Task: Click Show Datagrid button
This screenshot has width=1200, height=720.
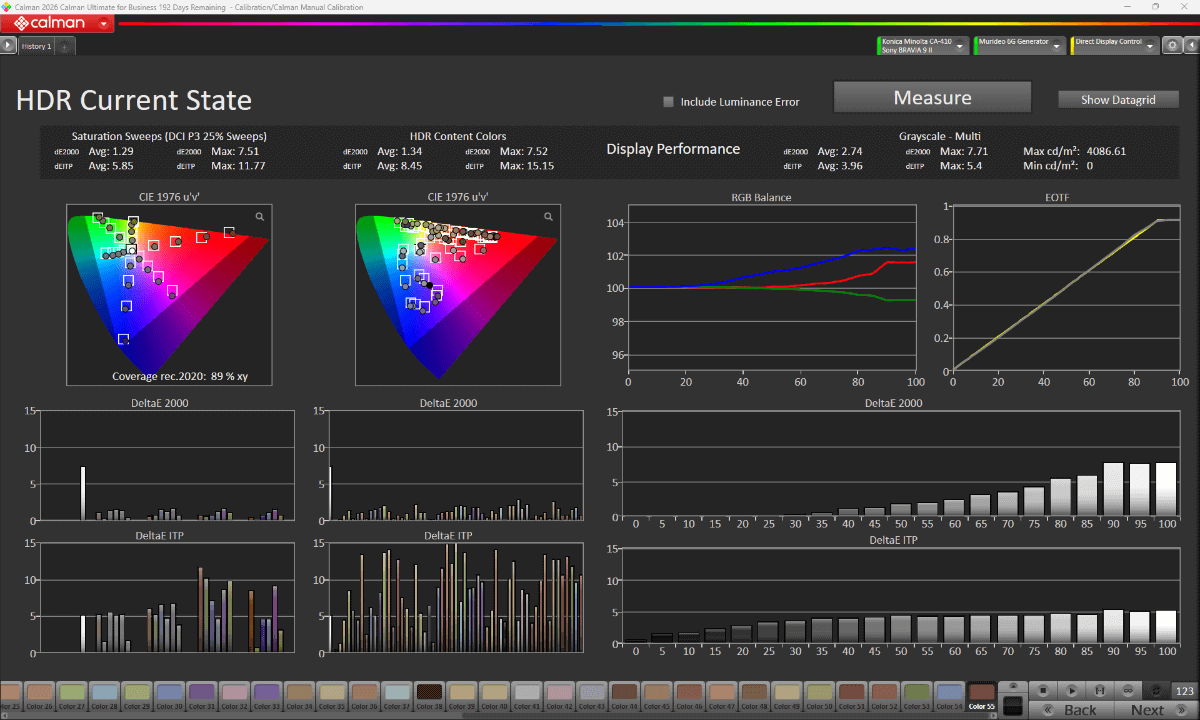Action: pos(1118,99)
